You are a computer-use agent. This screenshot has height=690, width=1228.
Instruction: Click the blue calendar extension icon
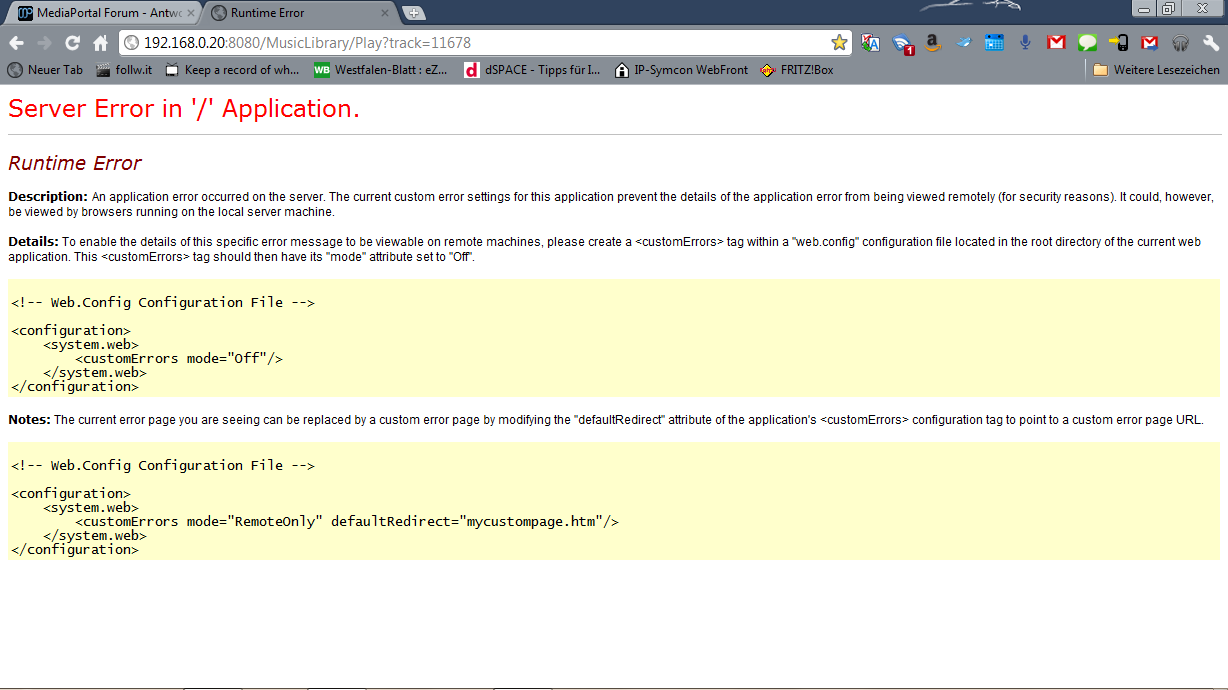[x=994, y=43]
